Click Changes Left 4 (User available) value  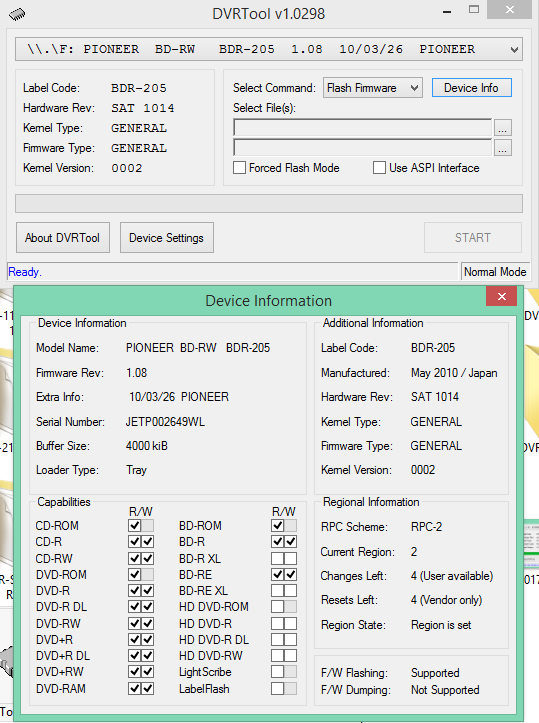coord(452,576)
